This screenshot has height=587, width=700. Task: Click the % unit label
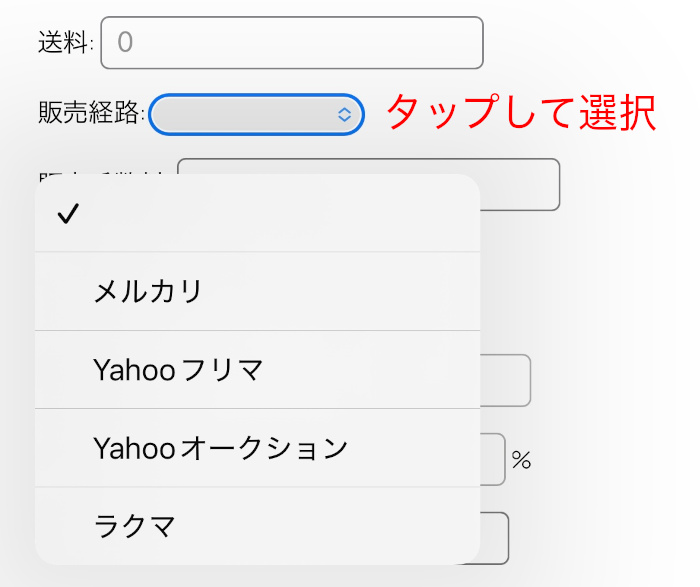(x=521, y=460)
